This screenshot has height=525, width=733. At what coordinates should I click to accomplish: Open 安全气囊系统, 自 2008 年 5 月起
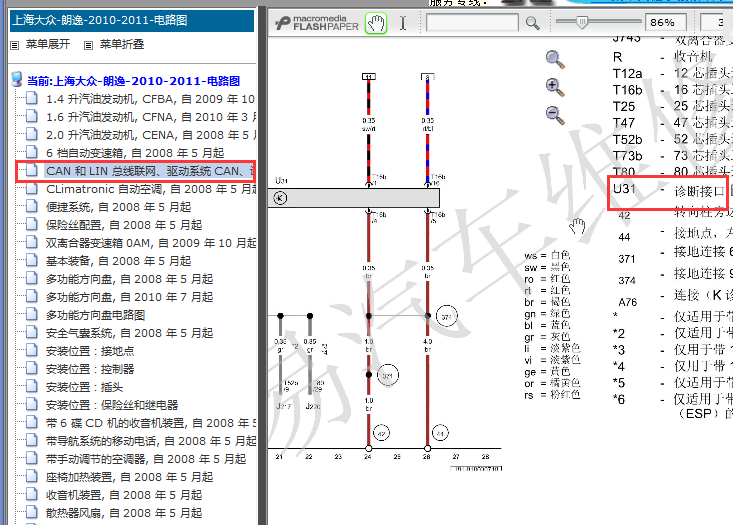(129, 333)
